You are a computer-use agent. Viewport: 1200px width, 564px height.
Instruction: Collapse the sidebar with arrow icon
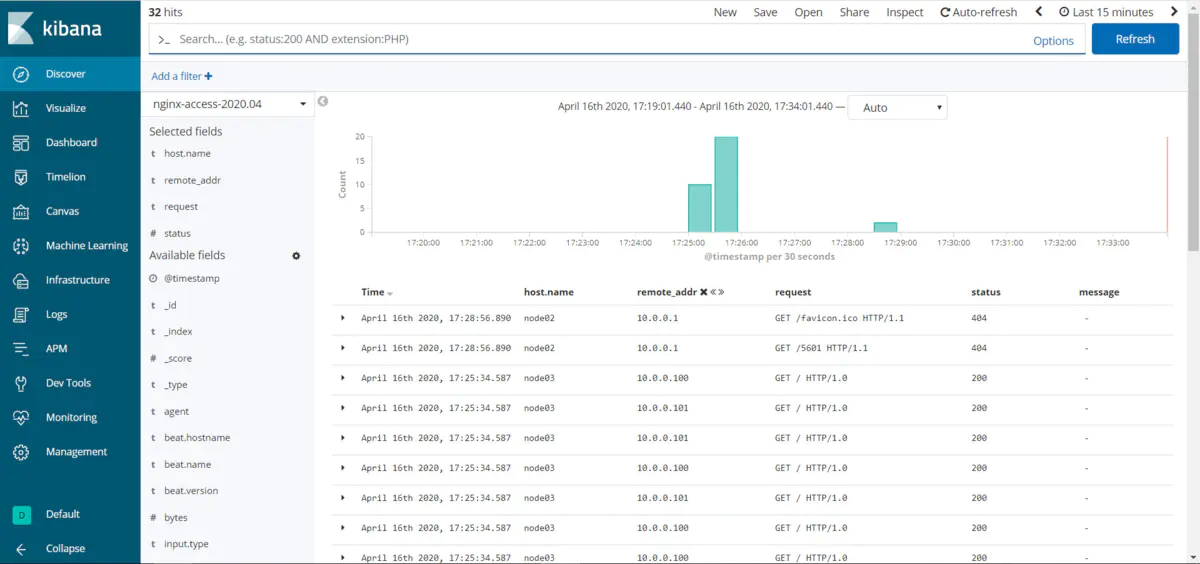21,548
